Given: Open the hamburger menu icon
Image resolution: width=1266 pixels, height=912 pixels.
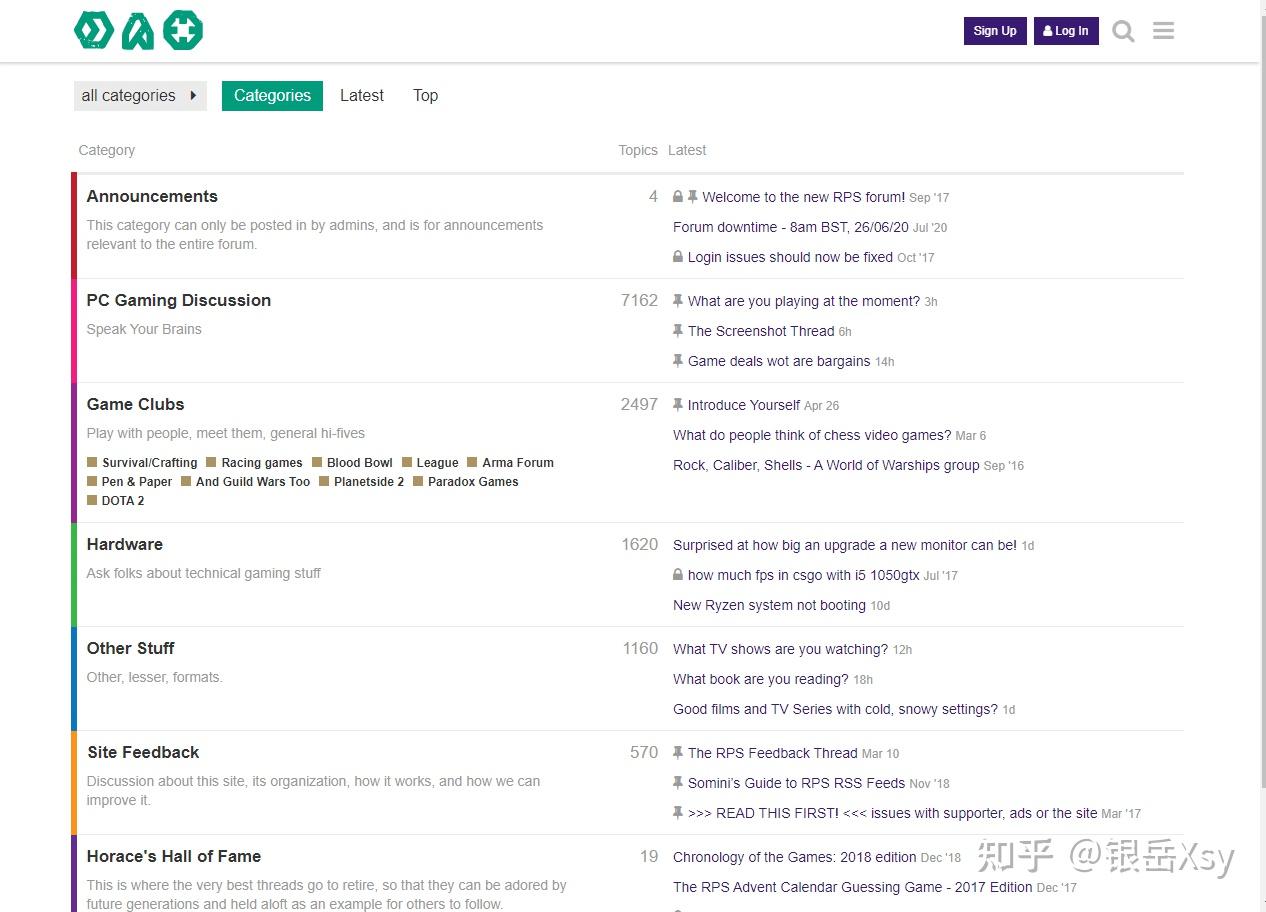Looking at the screenshot, I should coord(1163,31).
